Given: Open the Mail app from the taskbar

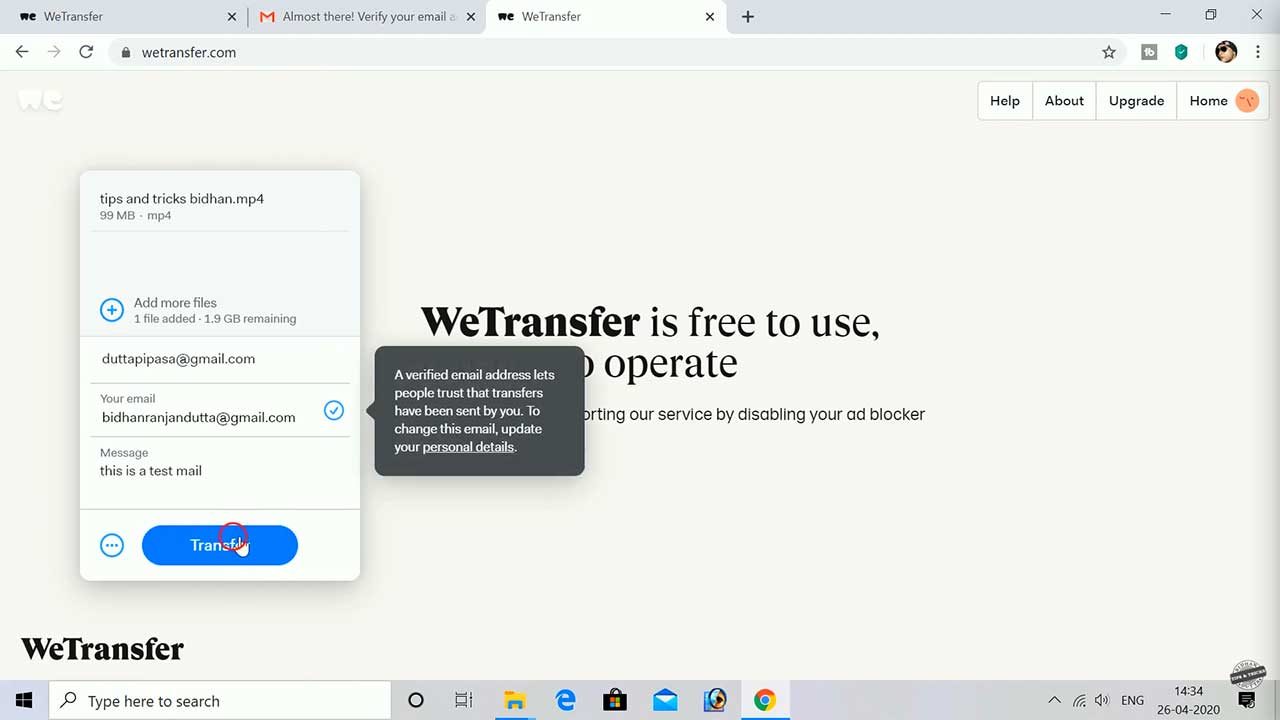Looking at the screenshot, I should [x=665, y=700].
